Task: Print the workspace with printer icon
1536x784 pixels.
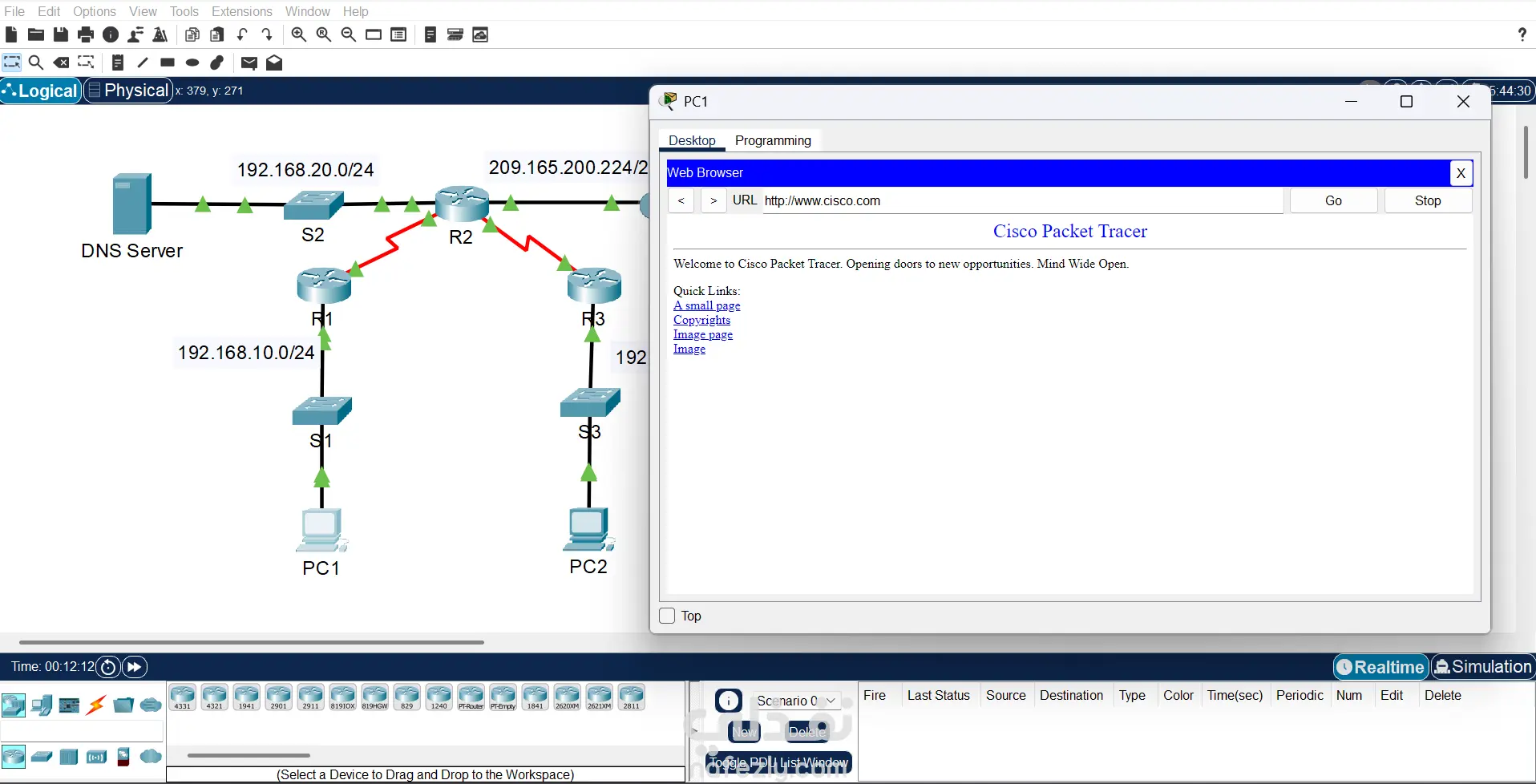Action: (86, 34)
